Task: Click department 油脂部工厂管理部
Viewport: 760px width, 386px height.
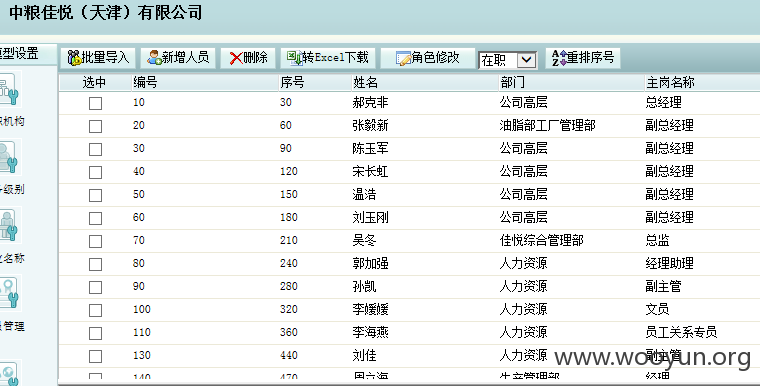Action: [548, 126]
